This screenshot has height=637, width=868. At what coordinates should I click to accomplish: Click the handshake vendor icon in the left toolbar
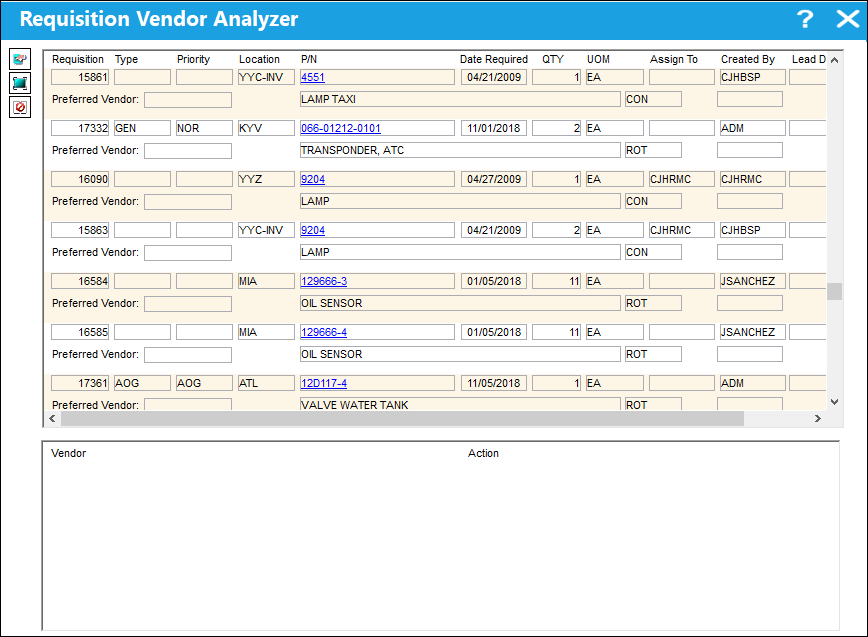tap(20, 59)
